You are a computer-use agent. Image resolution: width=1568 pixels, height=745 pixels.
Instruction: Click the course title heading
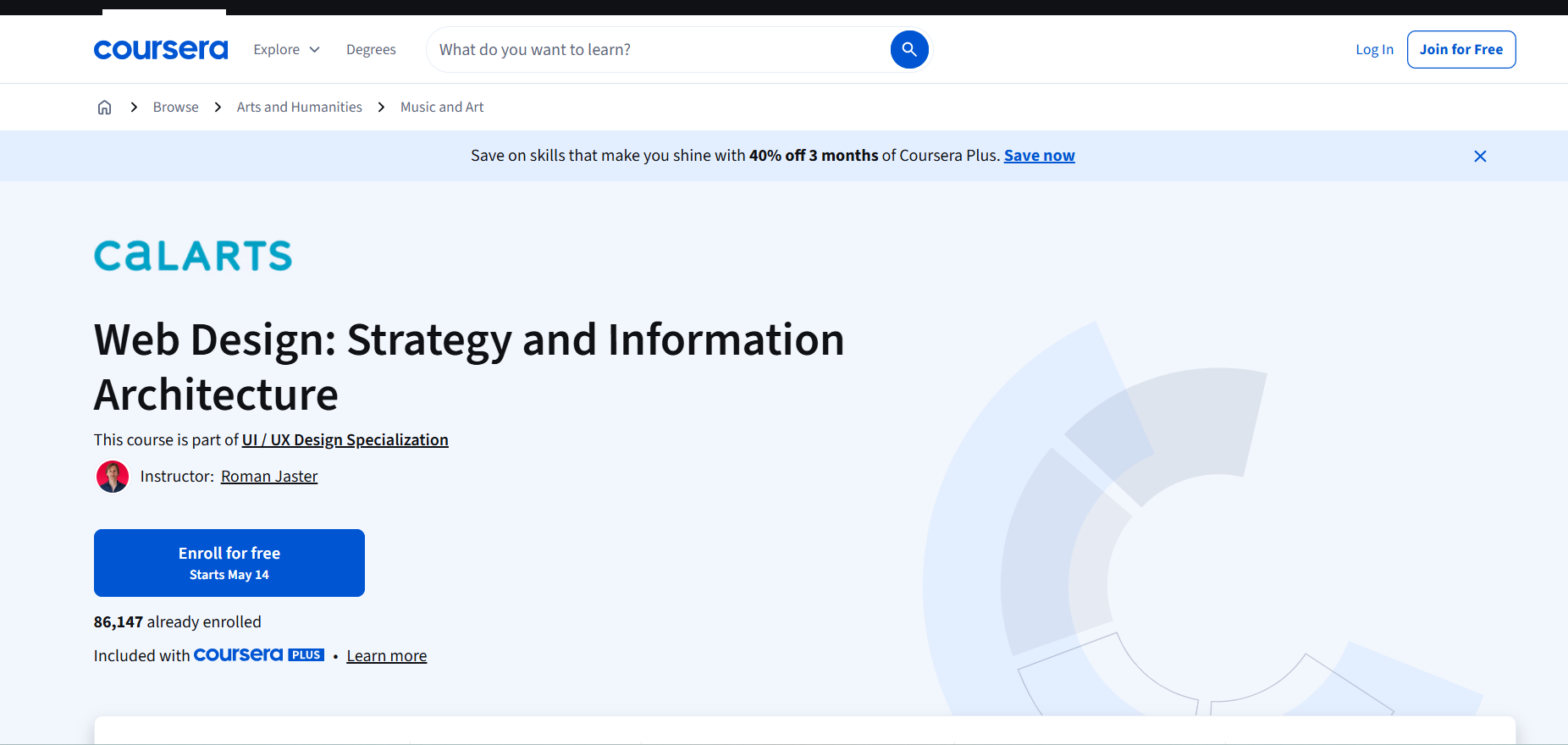click(469, 367)
